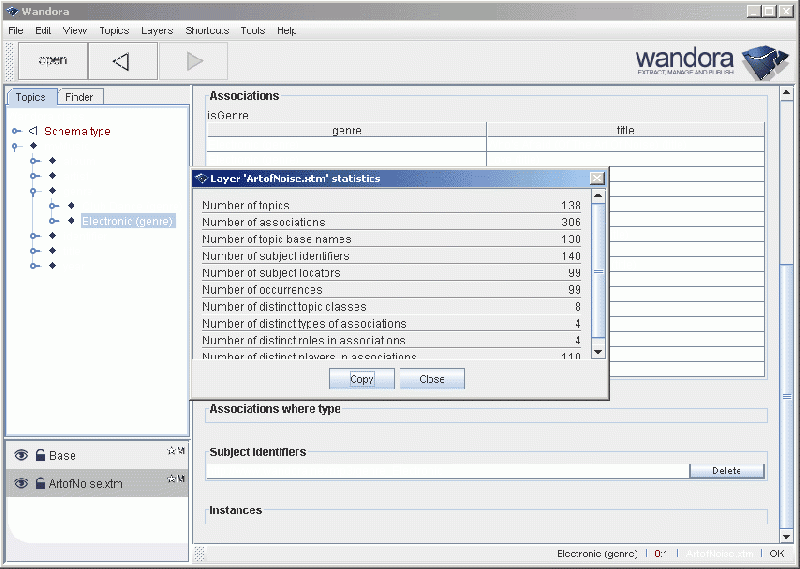Expand the artist tree node
This screenshot has height=569, width=800.
tap(34, 176)
